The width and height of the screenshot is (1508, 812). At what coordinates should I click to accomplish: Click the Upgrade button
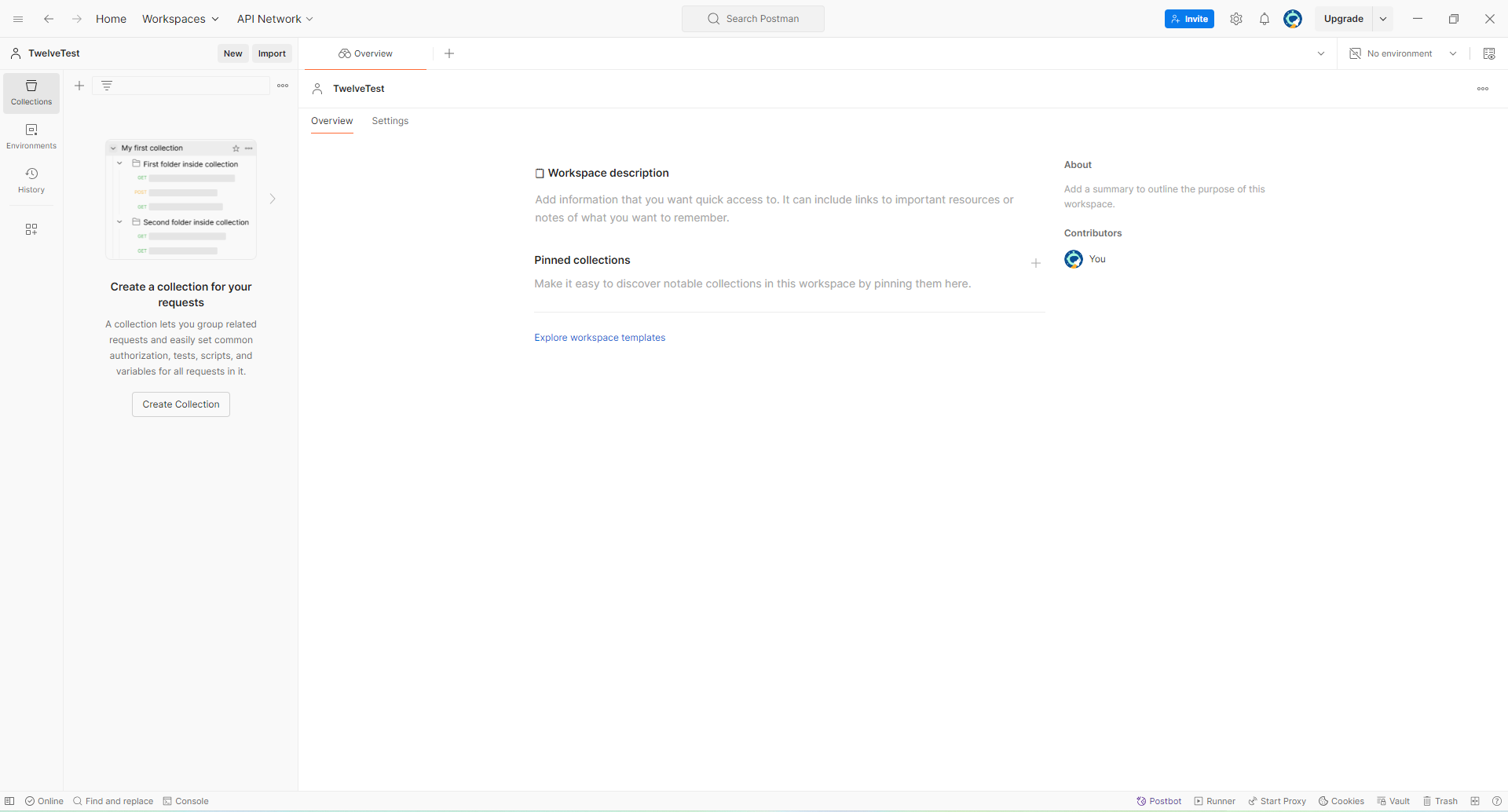pos(1344,19)
